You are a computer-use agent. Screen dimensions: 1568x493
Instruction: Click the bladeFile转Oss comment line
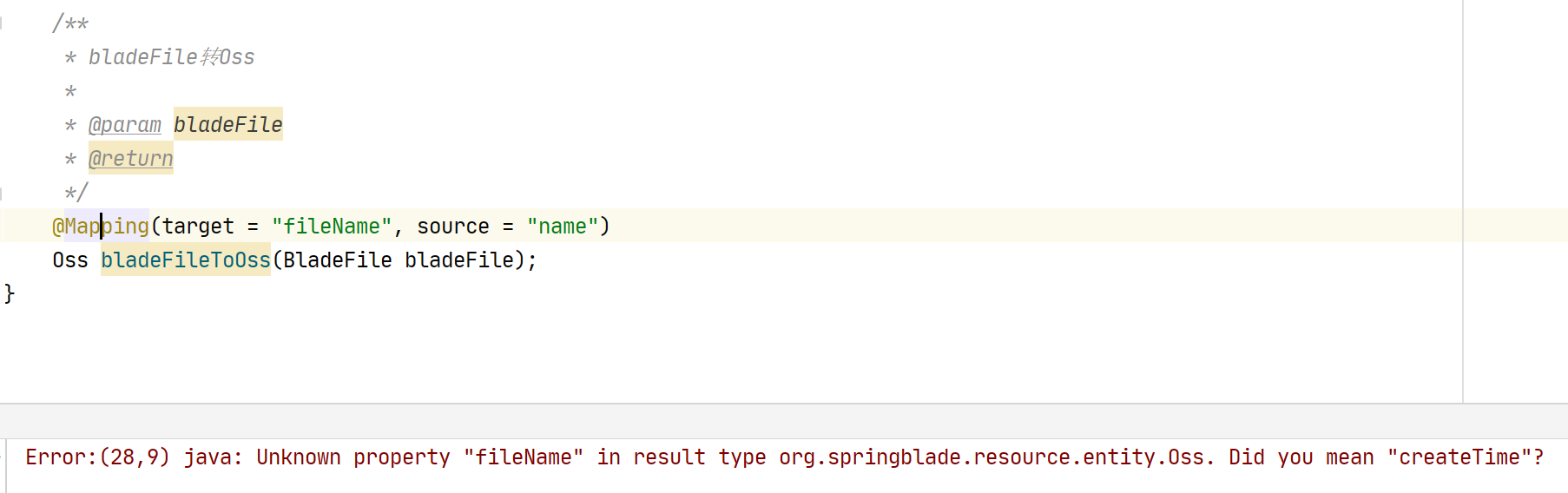[171, 57]
